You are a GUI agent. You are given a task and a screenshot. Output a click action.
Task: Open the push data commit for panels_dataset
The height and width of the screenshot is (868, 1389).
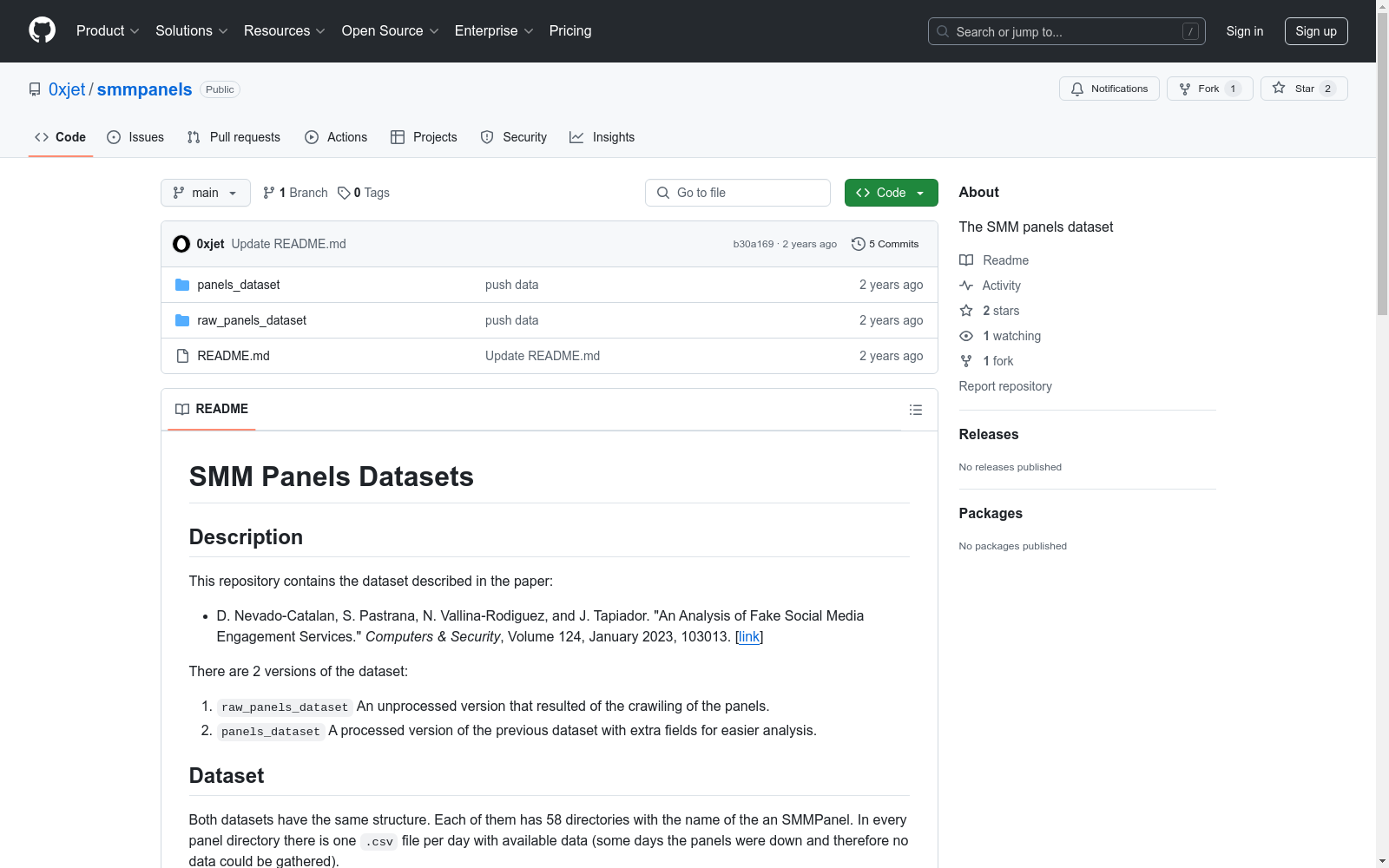(511, 285)
